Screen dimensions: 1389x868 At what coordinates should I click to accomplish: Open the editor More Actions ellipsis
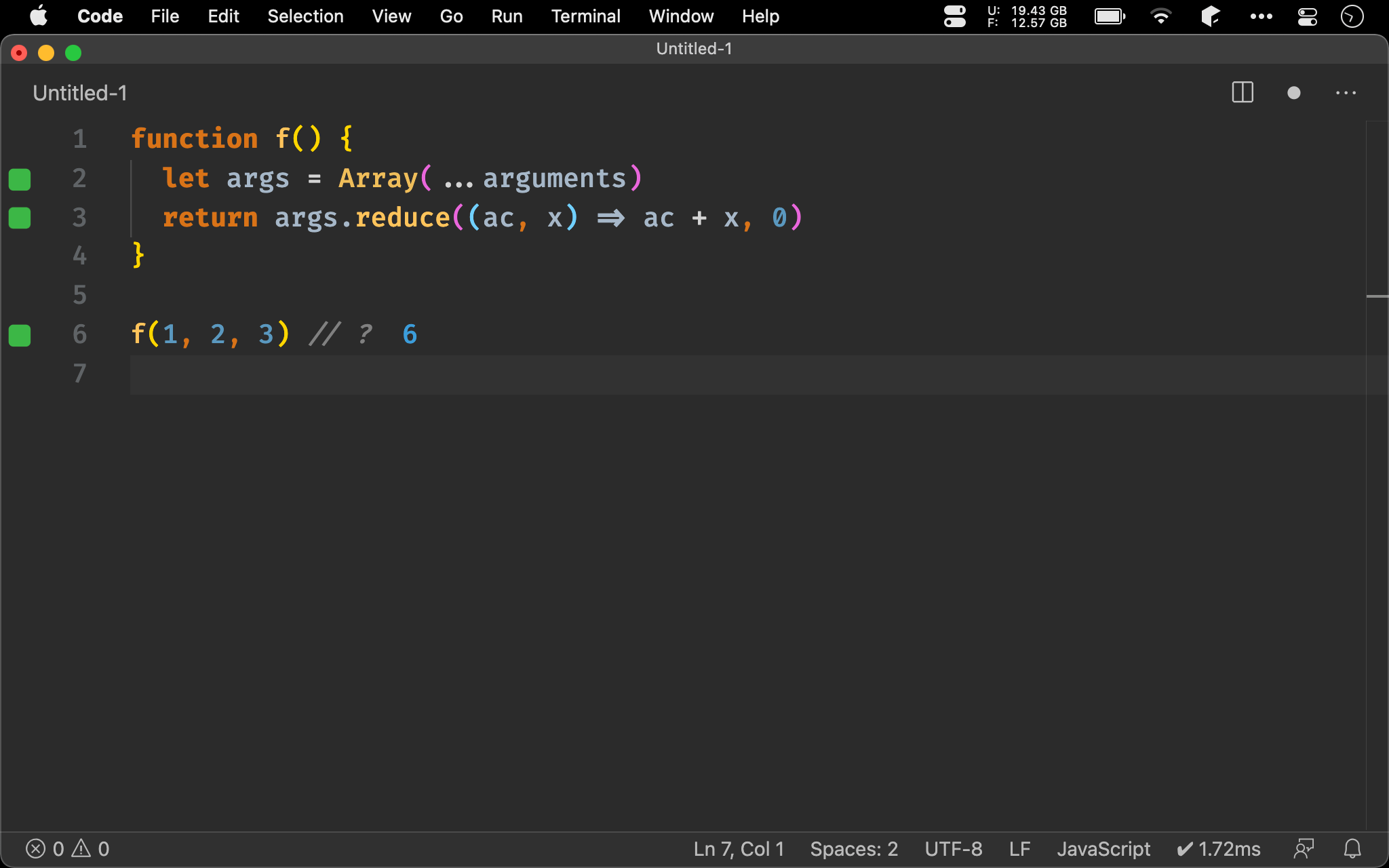pyautogui.click(x=1346, y=93)
